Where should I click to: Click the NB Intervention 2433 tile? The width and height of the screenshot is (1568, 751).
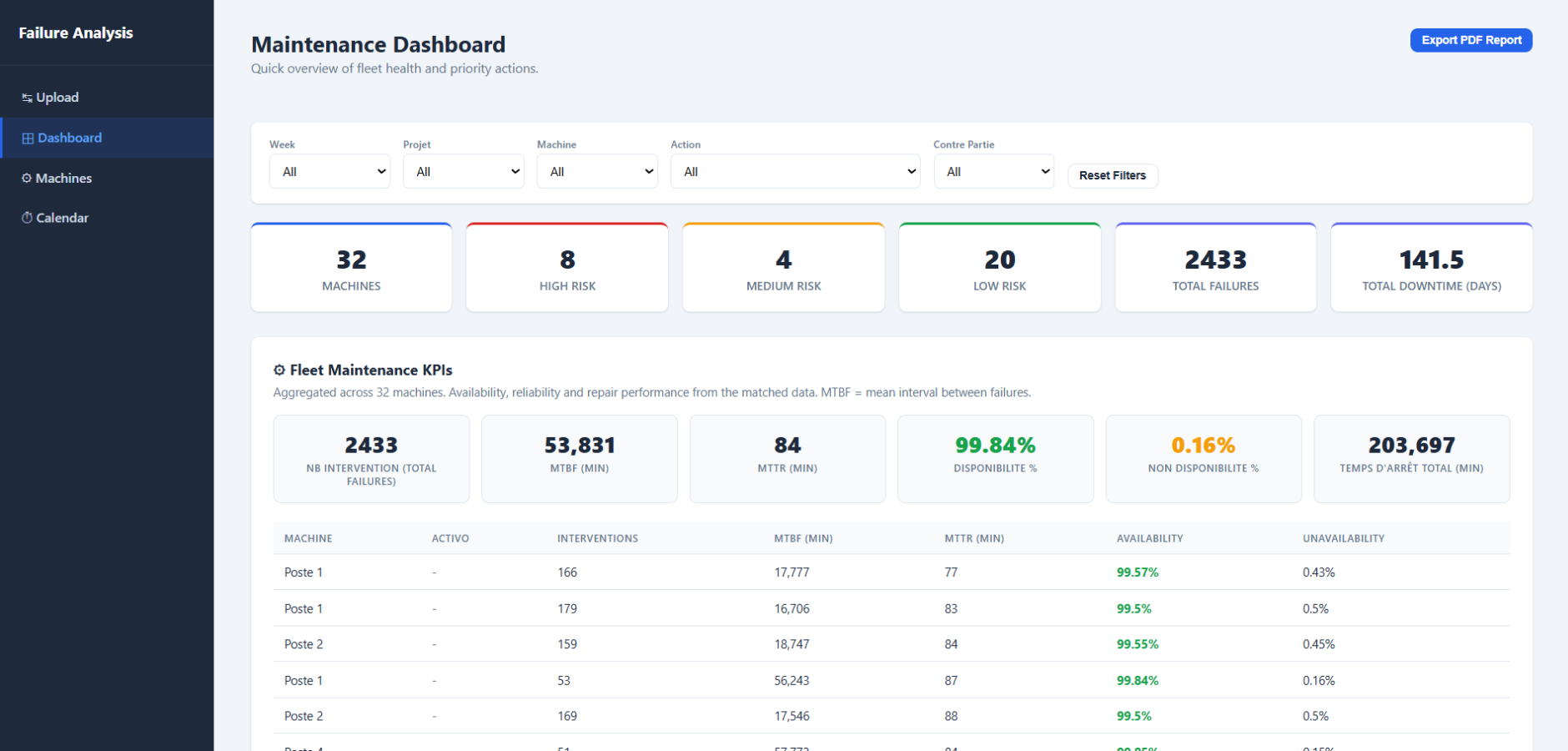click(371, 459)
